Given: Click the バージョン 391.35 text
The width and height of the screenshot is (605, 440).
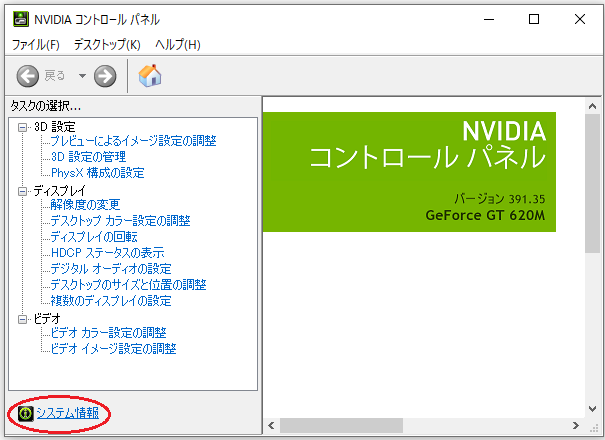Looking at the screenshot, I should pyautogui.click(x=499, y=199).
